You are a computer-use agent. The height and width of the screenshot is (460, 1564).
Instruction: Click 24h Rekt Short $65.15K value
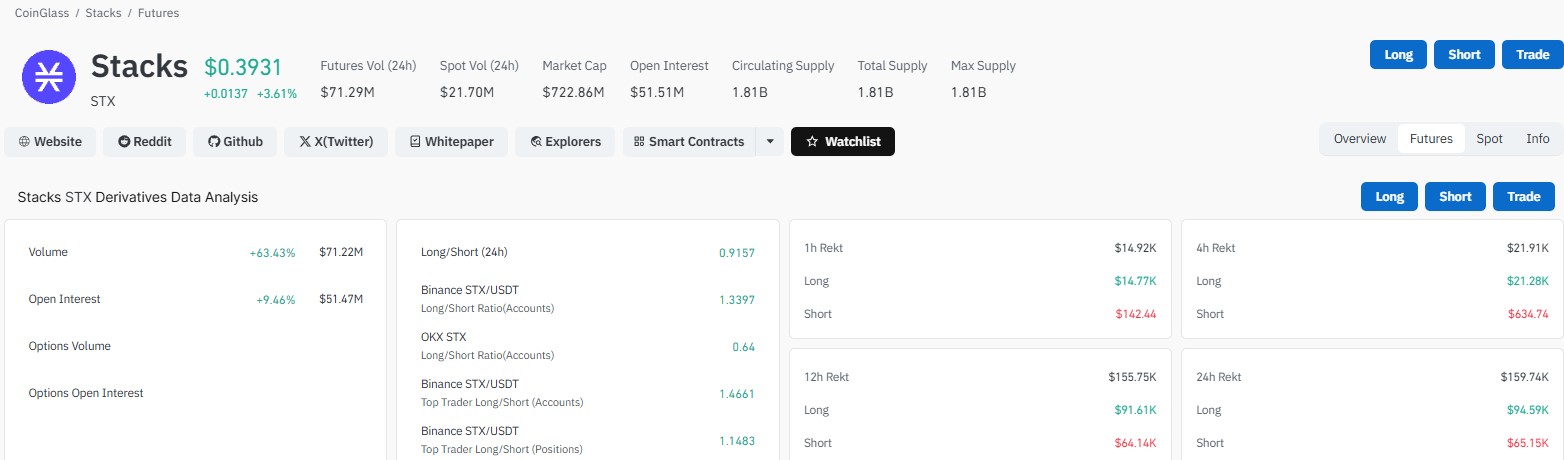click(x=1528, y=443)
